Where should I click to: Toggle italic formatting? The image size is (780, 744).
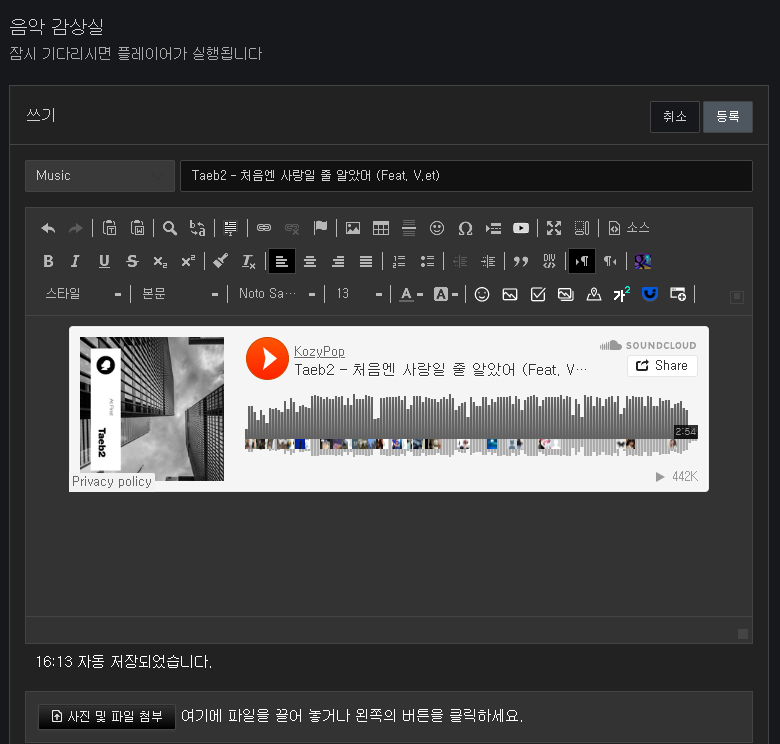pos(76,261)
